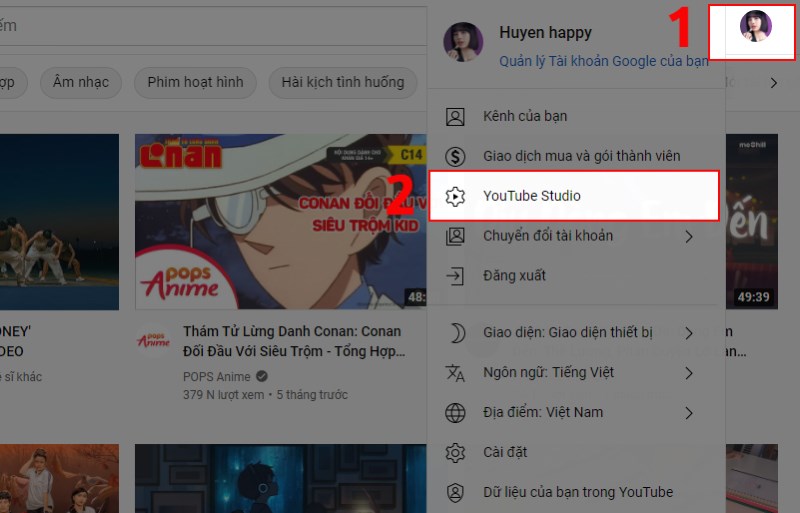
Task: Expand Địa điểm: Việt Nam submenu chevron
Action: tap(689, 413)
